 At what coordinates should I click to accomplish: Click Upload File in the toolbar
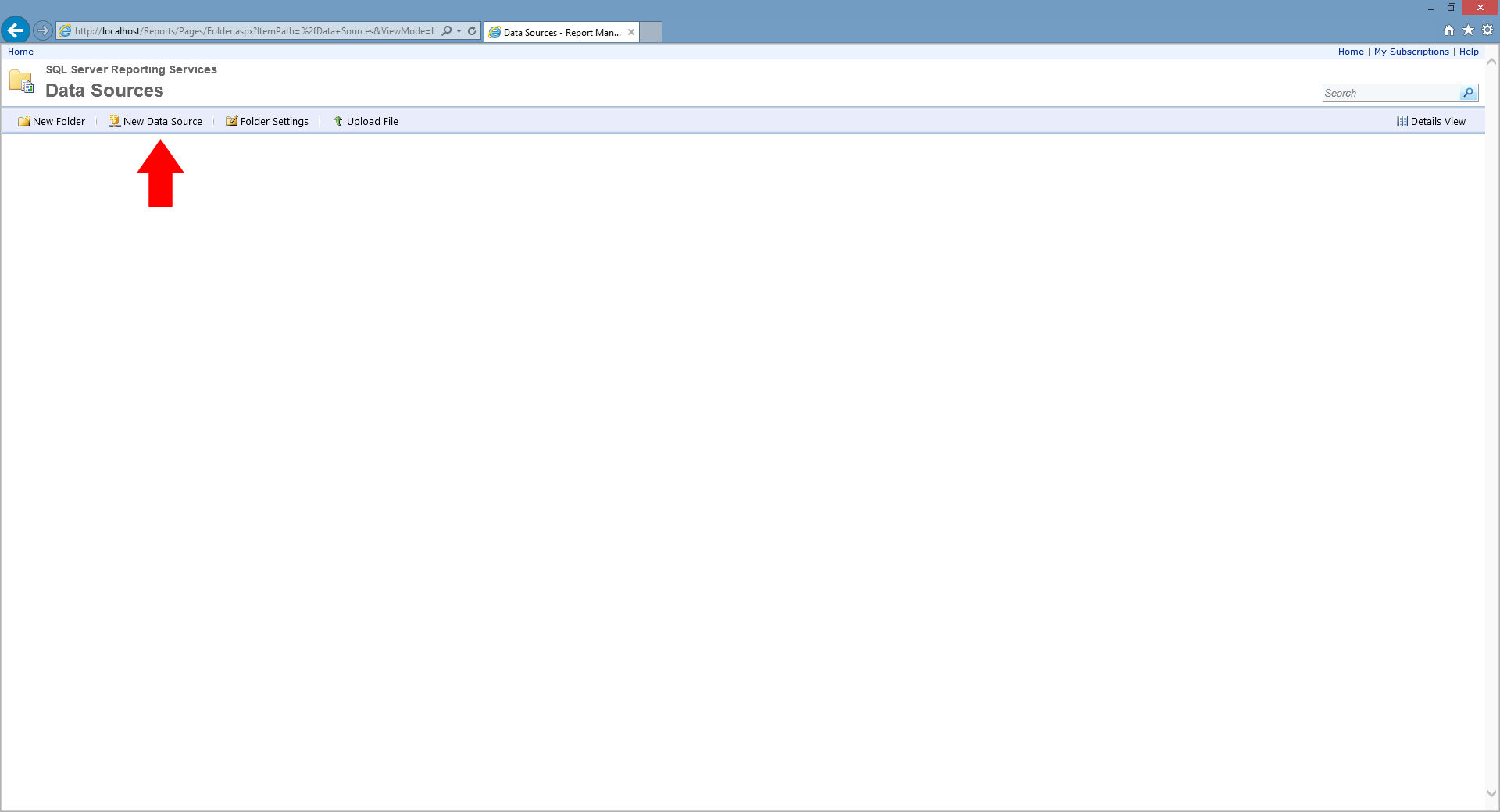pyautogui.click(x=366, y=122)
